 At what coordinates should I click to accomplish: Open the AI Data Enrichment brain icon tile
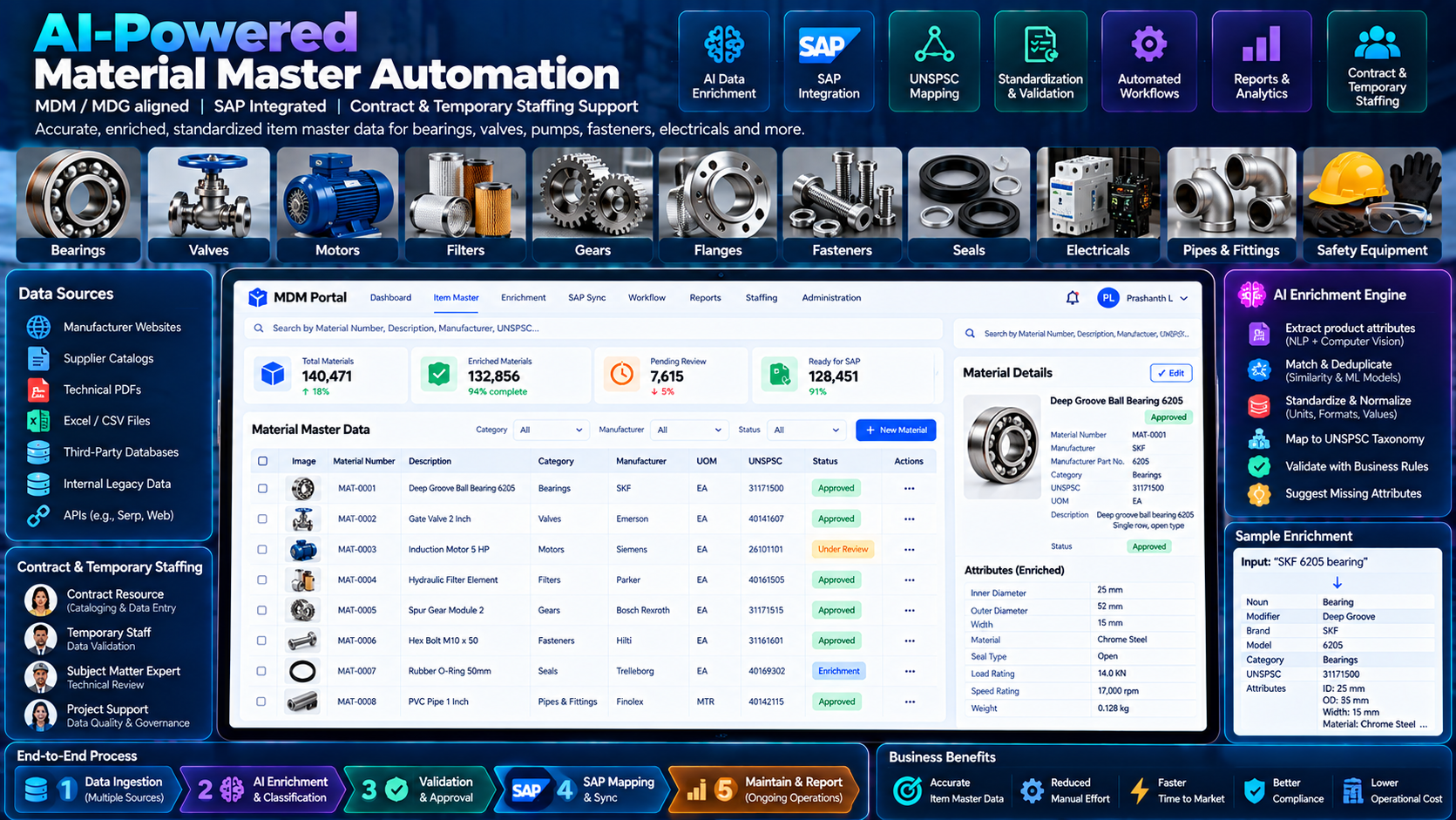click(724, 61)
